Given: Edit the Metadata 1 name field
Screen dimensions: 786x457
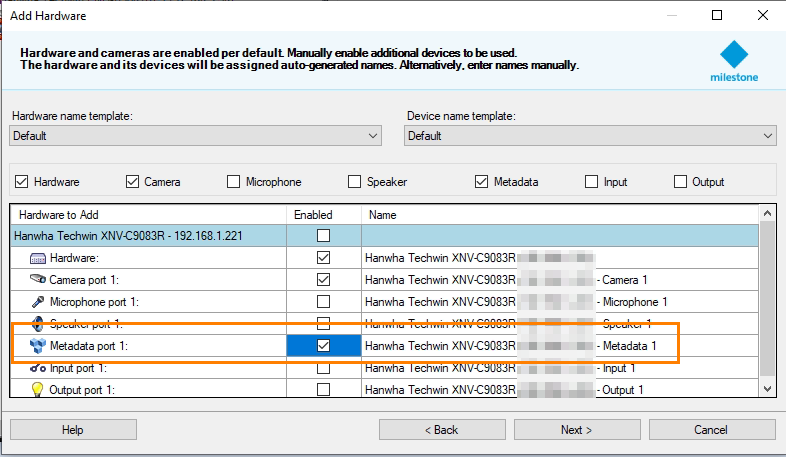Looking at the screenshot, I should (x=560, y=346).
